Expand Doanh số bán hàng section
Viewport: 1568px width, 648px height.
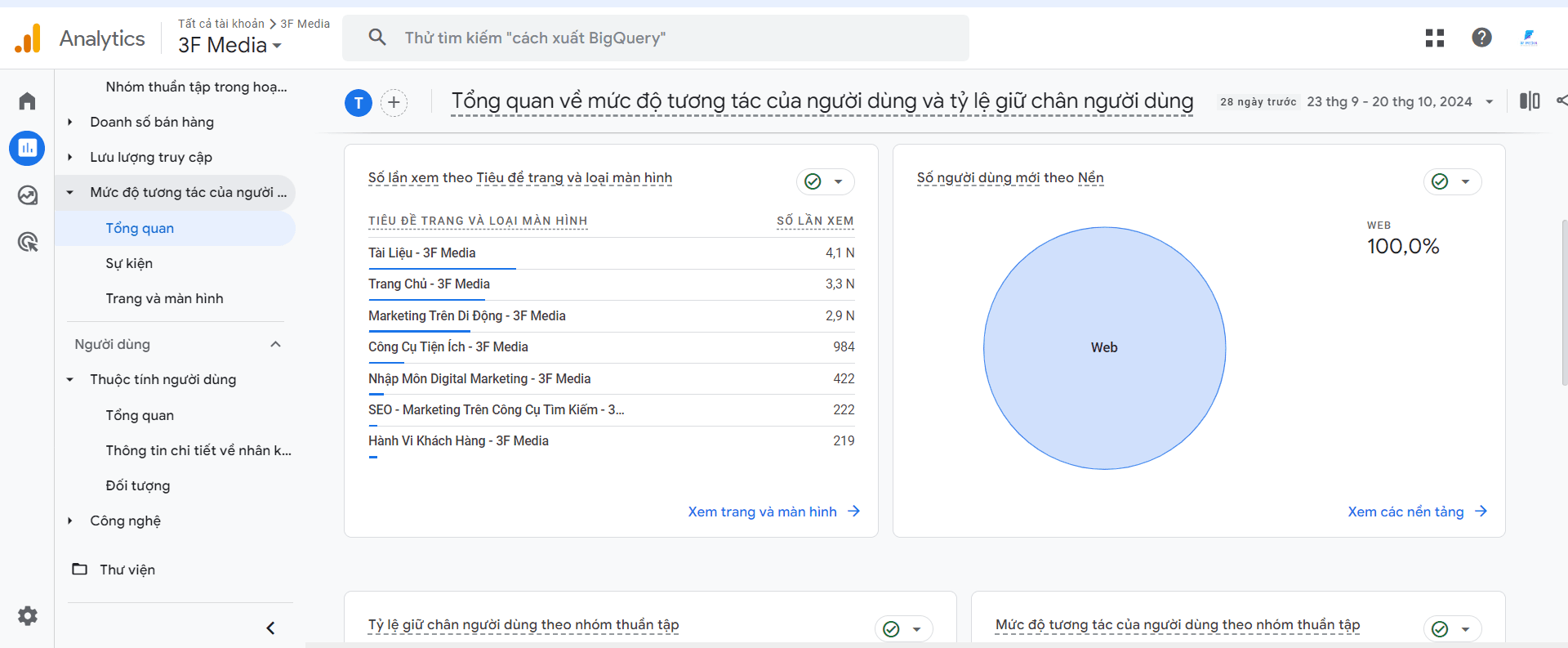pyautogui.click(x=70, y=122)
